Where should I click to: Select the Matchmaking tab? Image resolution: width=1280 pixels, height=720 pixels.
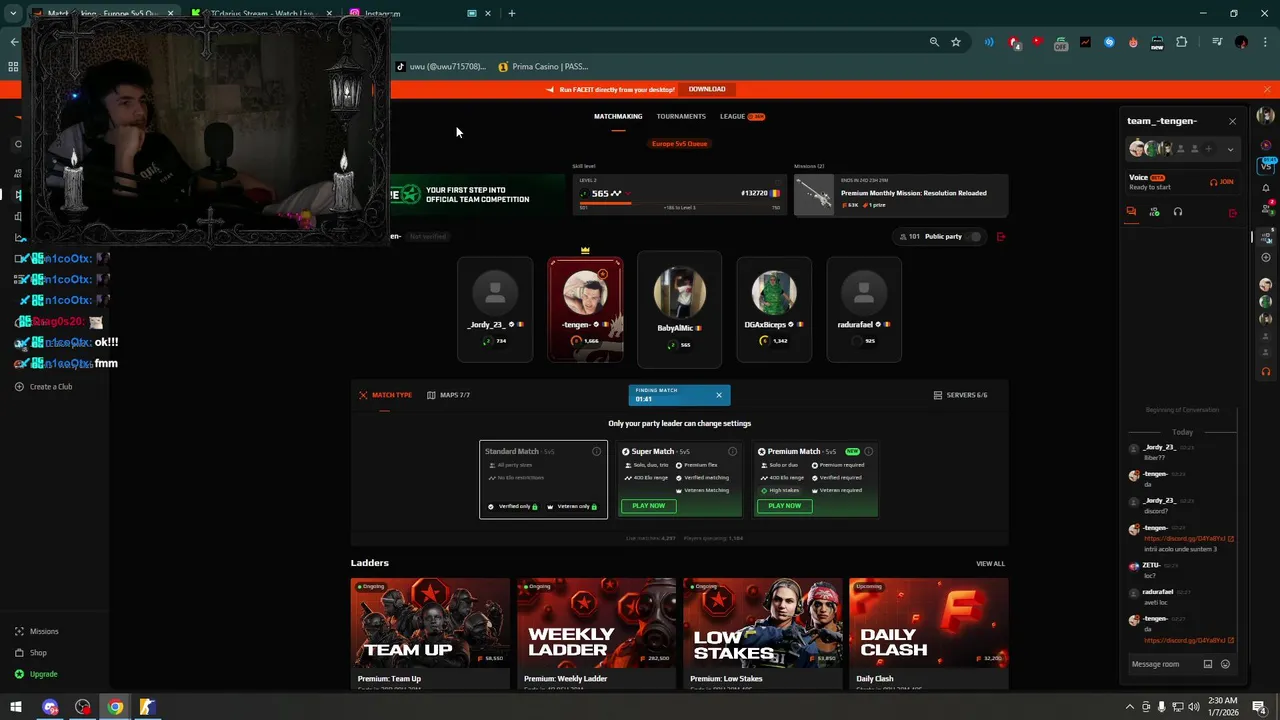(x=618, y=117)
